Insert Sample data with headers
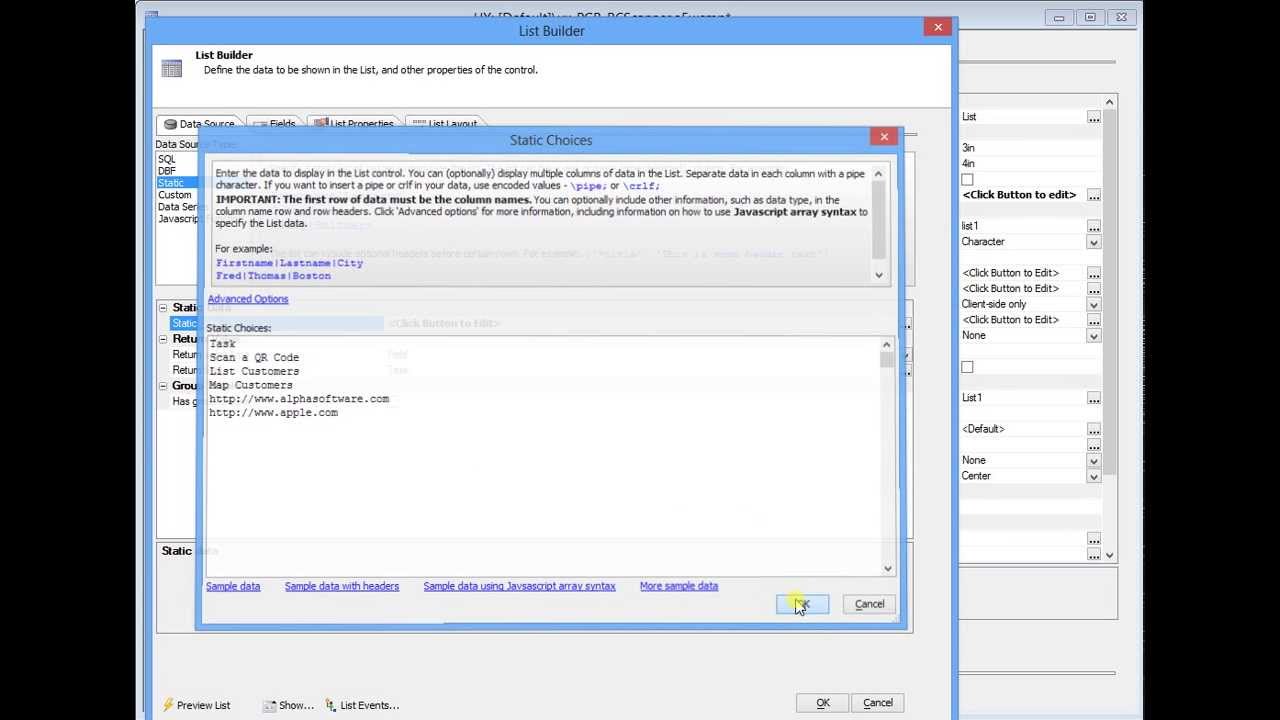This screenshot has width=1280, height=720. [x=342, y=586]
